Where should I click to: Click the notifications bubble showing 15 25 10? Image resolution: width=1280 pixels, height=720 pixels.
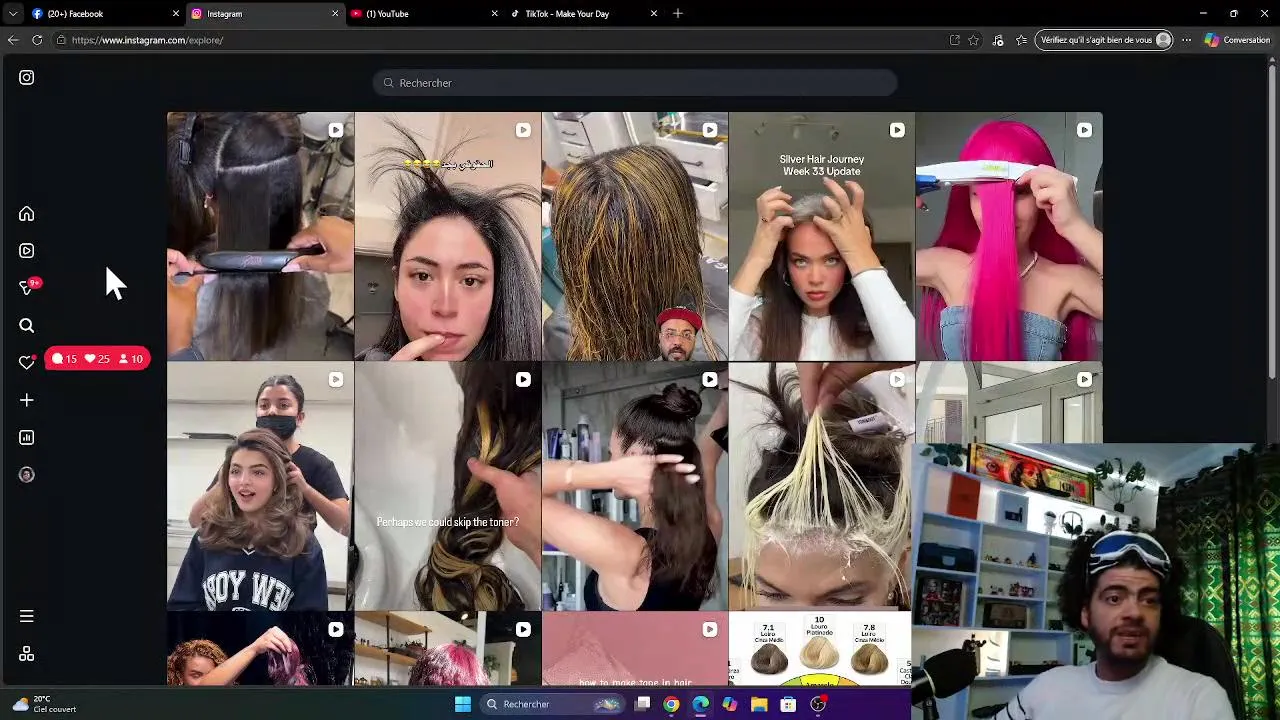97,358
